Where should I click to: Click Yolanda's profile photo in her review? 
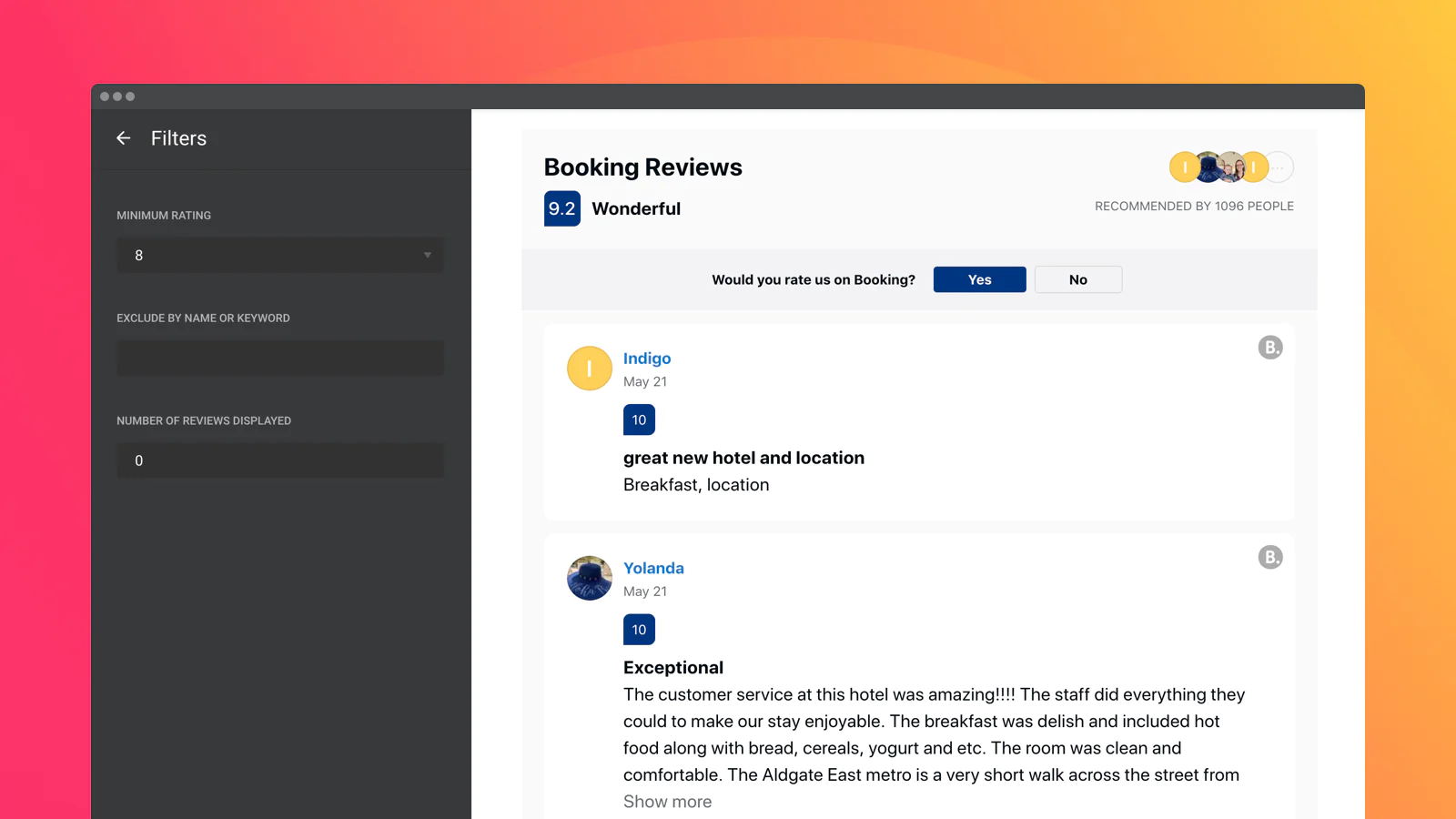click(590, 578)
